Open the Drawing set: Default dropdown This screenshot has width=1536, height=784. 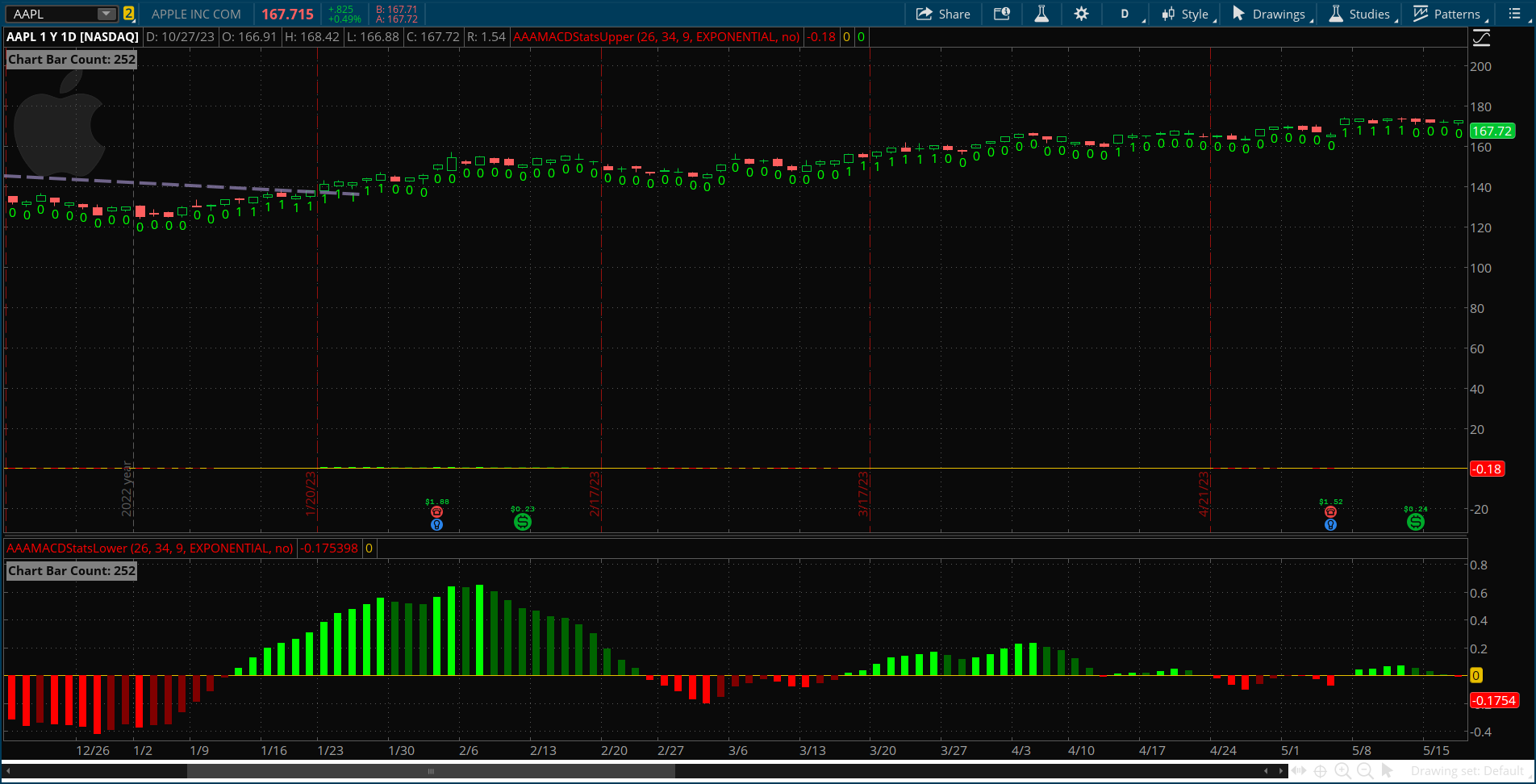(1470, 771)
